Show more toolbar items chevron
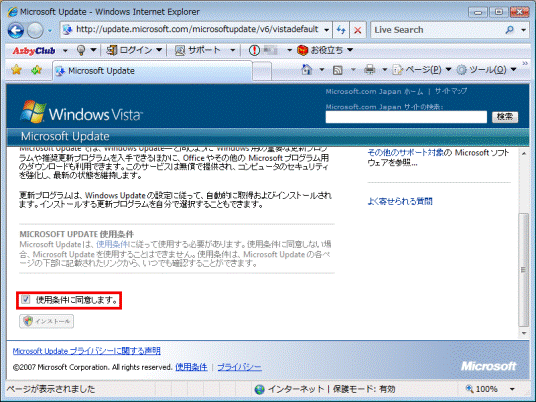 (x=525, y=64)
